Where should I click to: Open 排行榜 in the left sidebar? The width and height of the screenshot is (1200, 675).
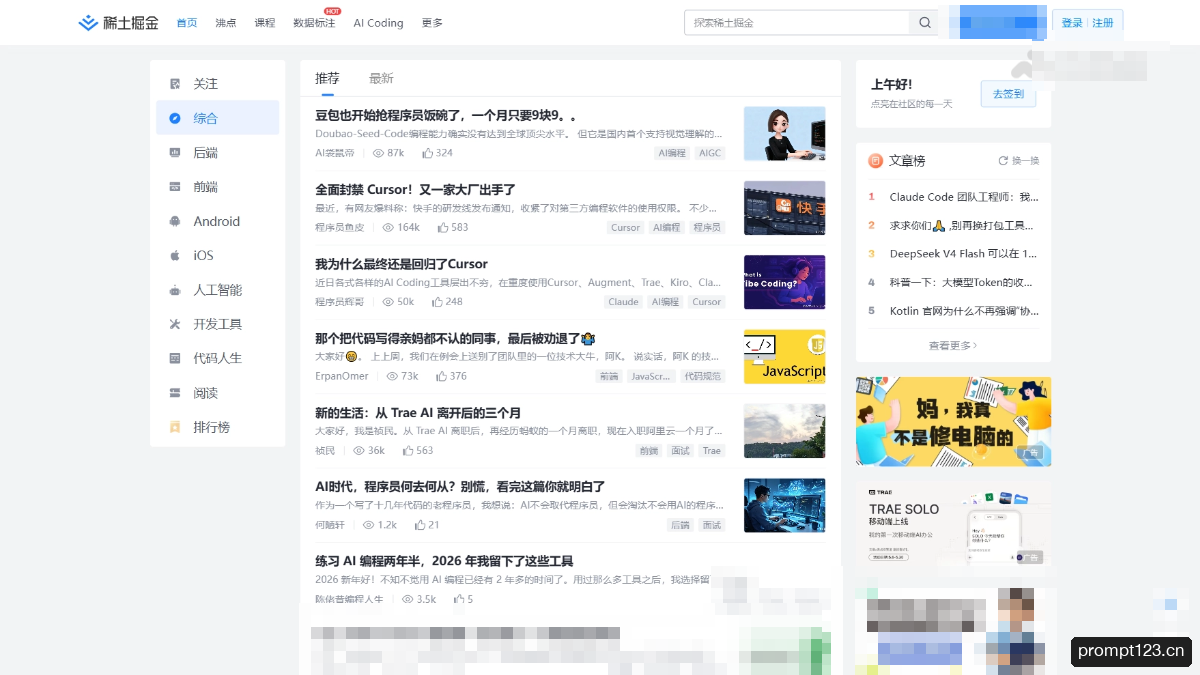217,427
